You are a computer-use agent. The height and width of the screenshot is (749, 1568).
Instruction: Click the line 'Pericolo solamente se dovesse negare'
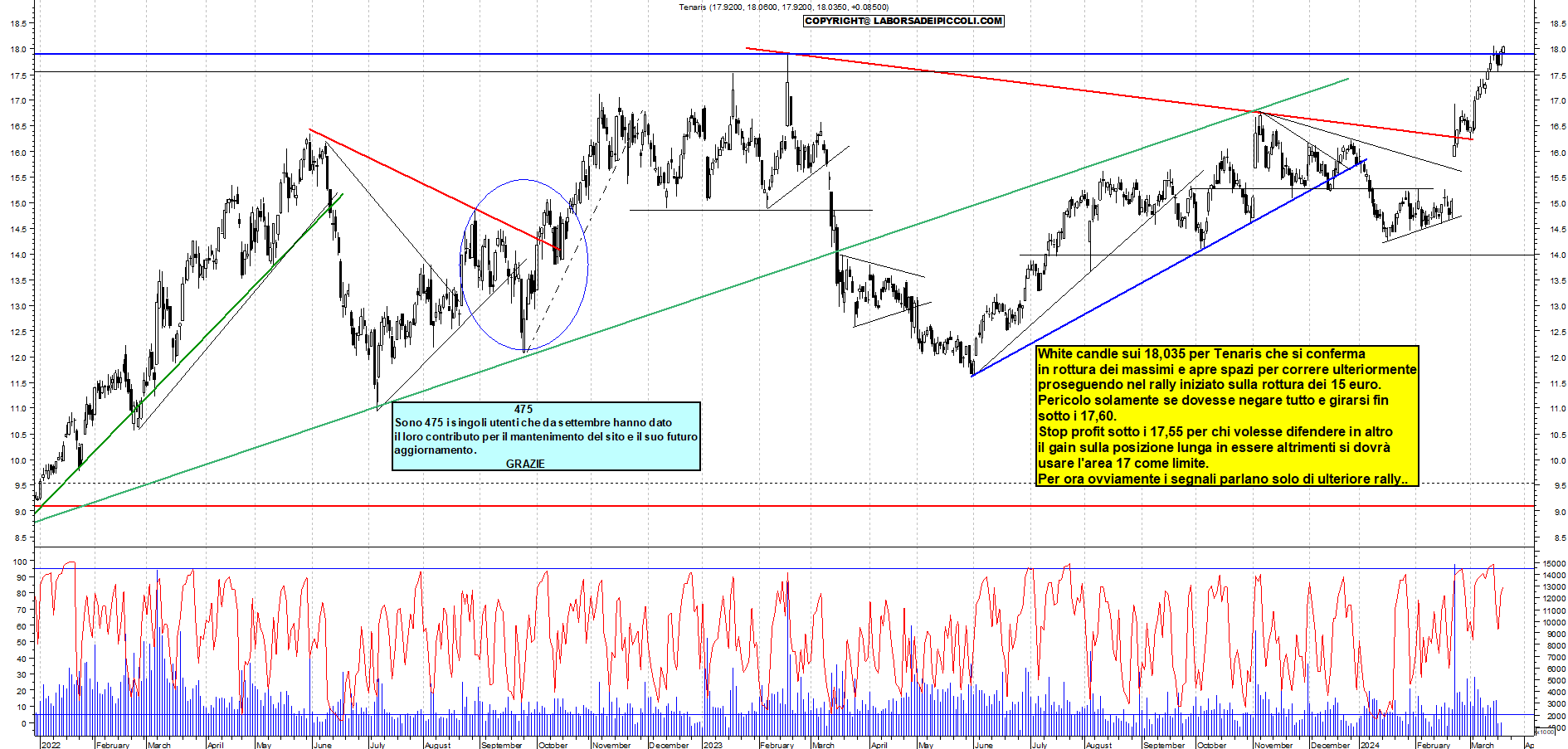point(1213,400)
